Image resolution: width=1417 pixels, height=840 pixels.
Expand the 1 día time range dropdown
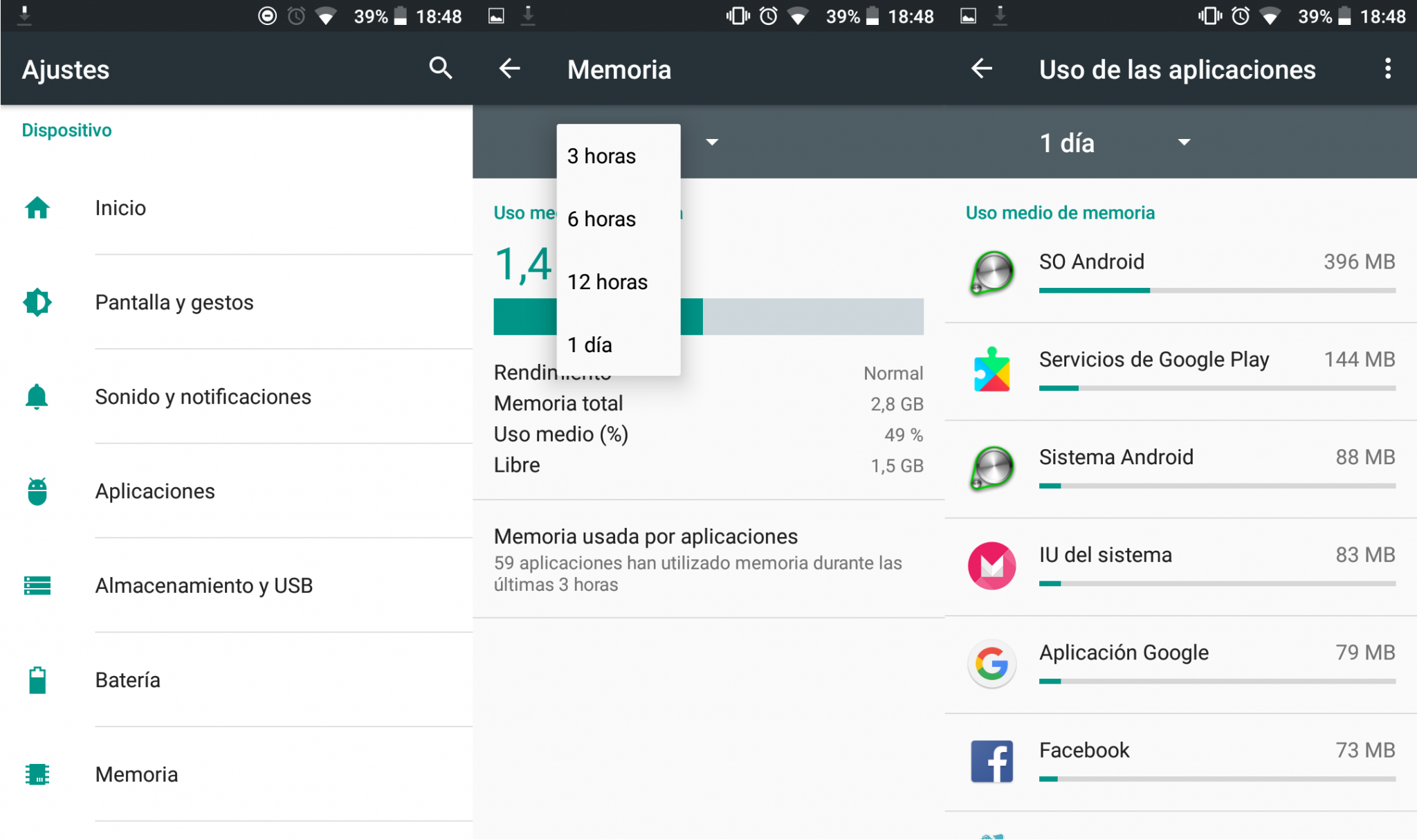click(x=1114, y=143)
